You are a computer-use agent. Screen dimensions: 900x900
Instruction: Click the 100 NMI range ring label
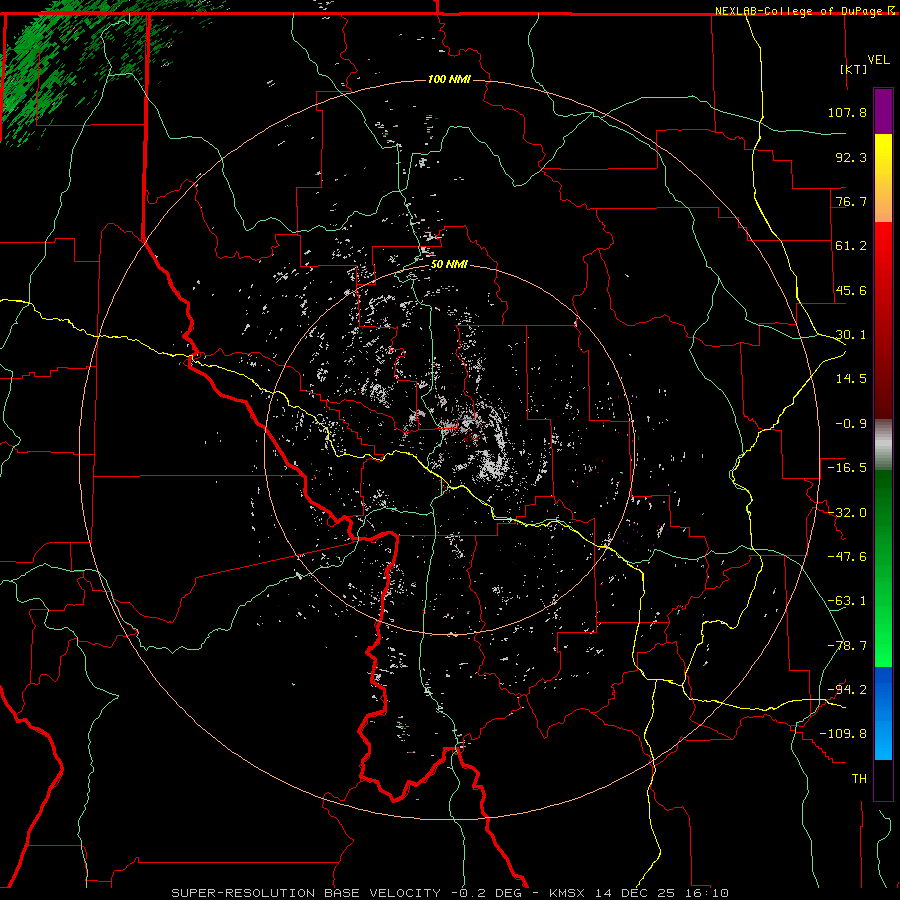[x=449, y=79]
